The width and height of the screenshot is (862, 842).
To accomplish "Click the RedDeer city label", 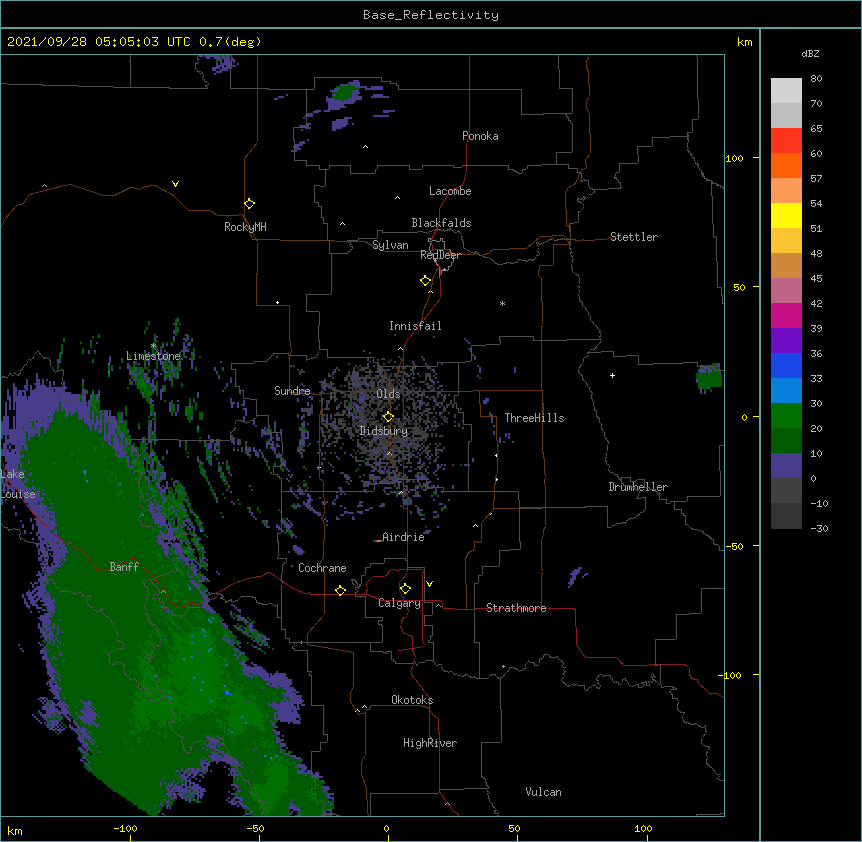I will click(440, 255).
